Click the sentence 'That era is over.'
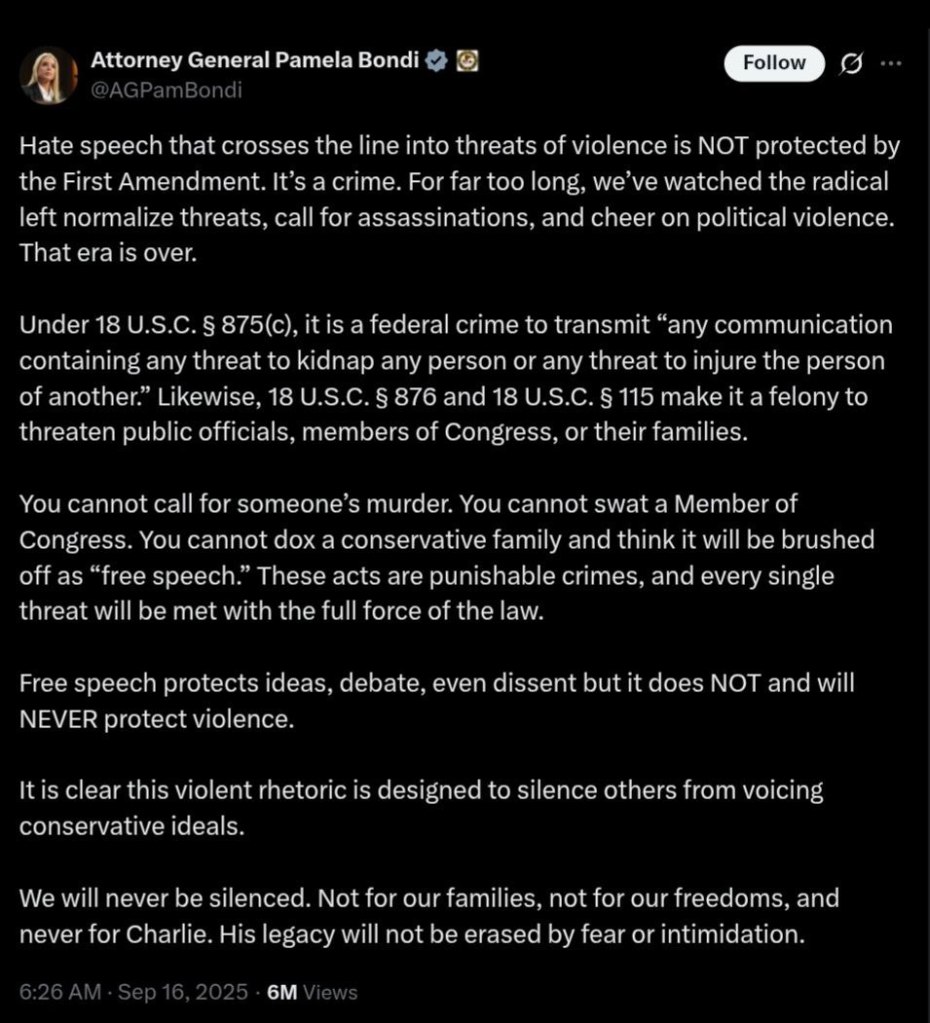 (109, 253)
